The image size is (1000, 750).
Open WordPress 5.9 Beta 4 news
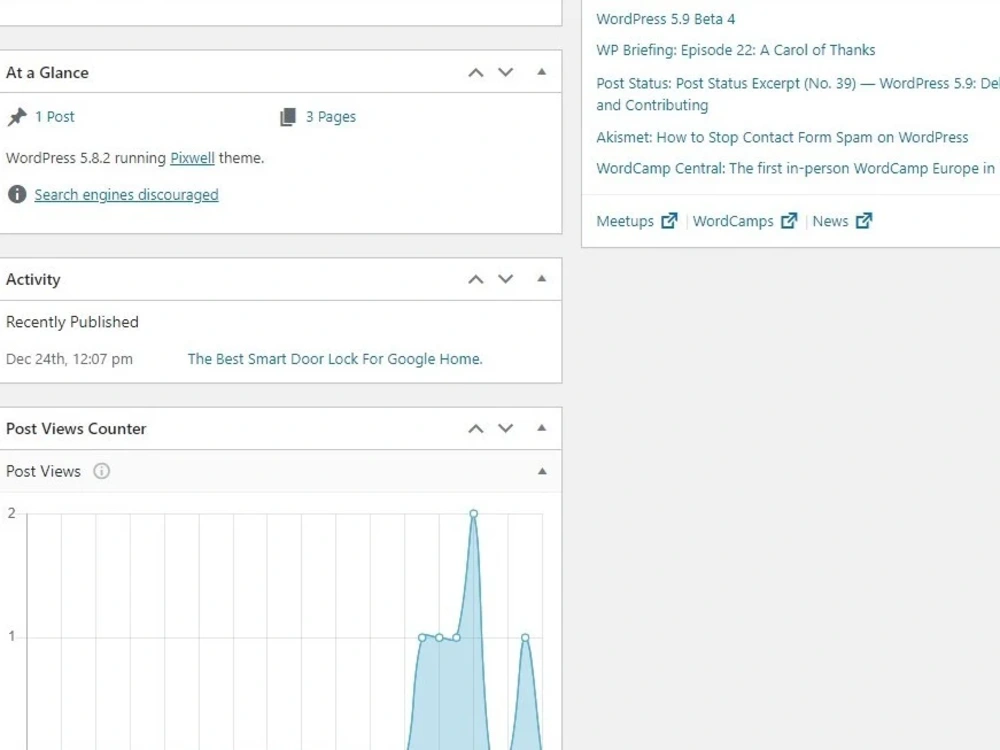665,19
